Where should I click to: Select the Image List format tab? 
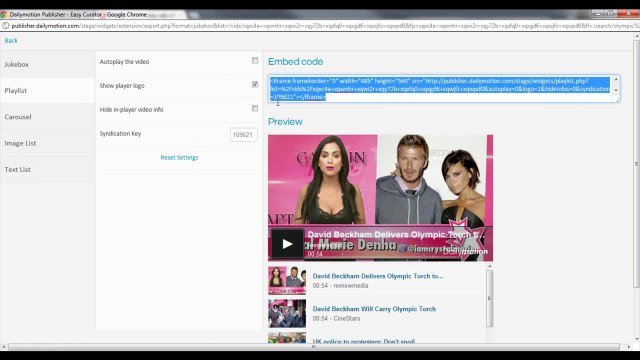coord(47,143)
